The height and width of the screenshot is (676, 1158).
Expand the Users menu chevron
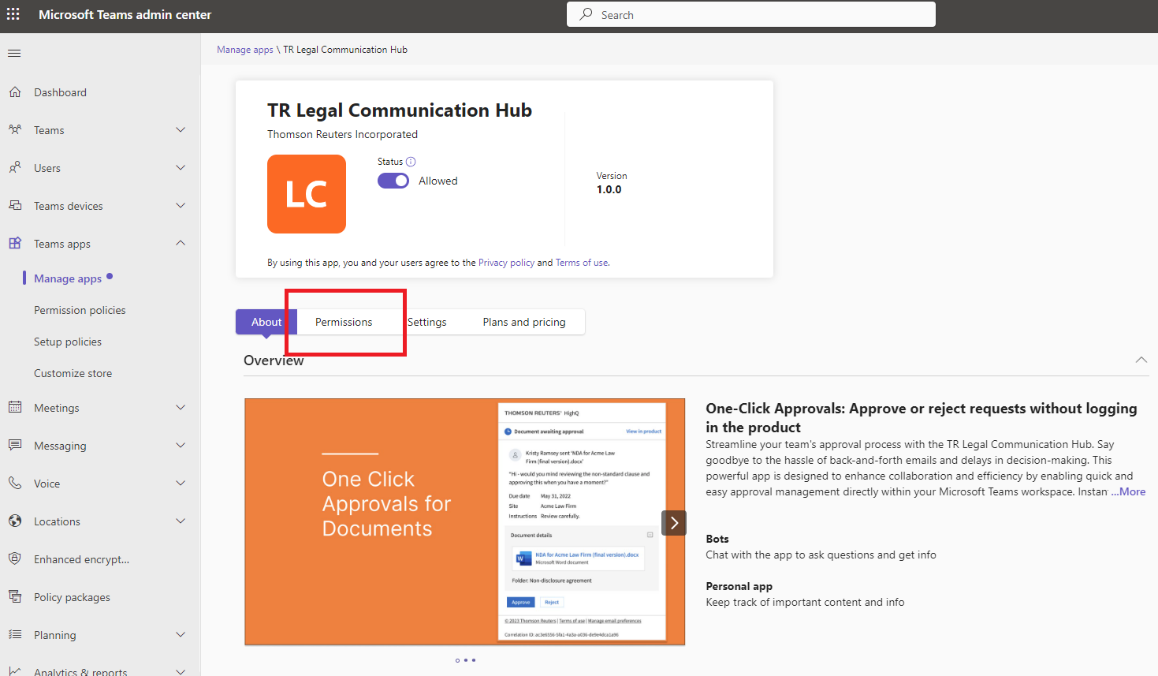pos(180,168)
